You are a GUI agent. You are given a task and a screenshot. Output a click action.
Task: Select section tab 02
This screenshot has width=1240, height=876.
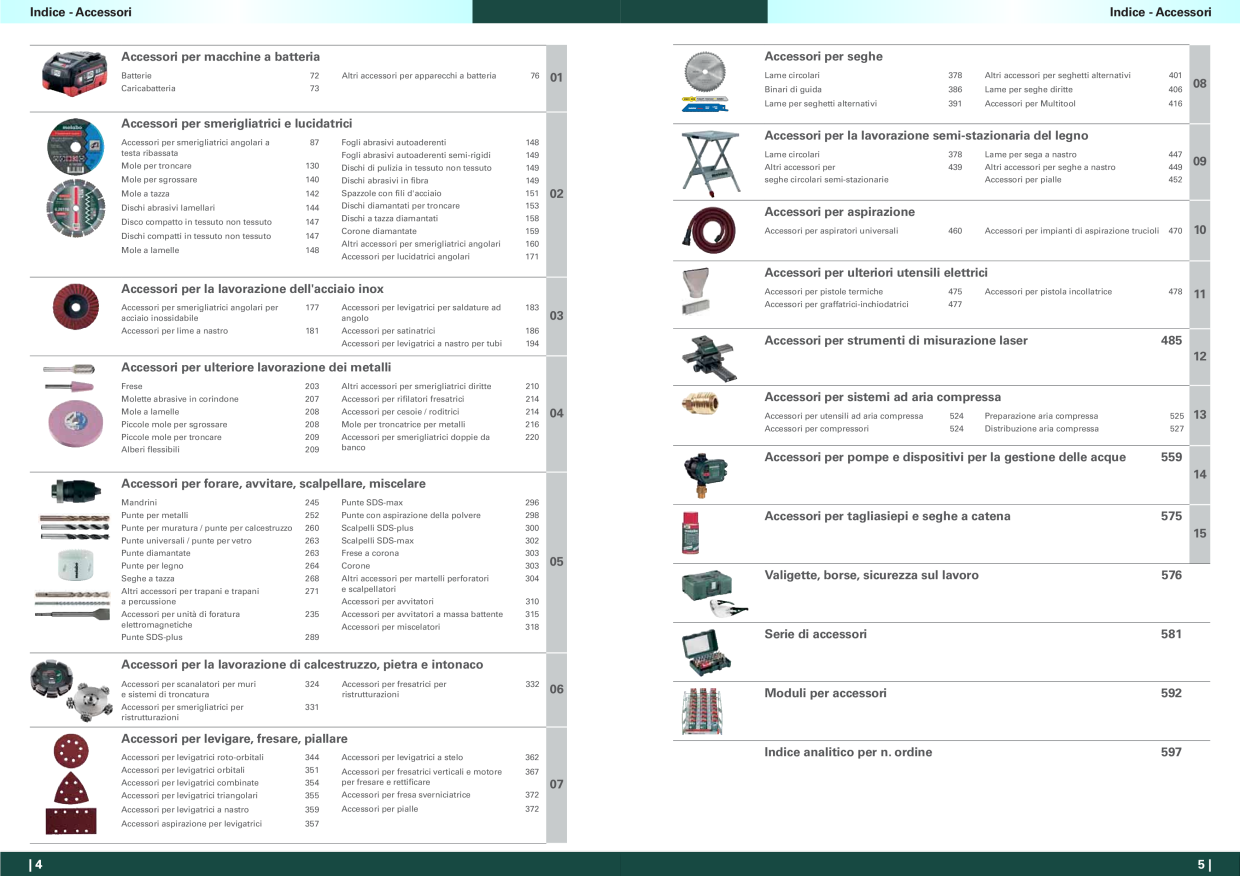click(x=557, y=194)
